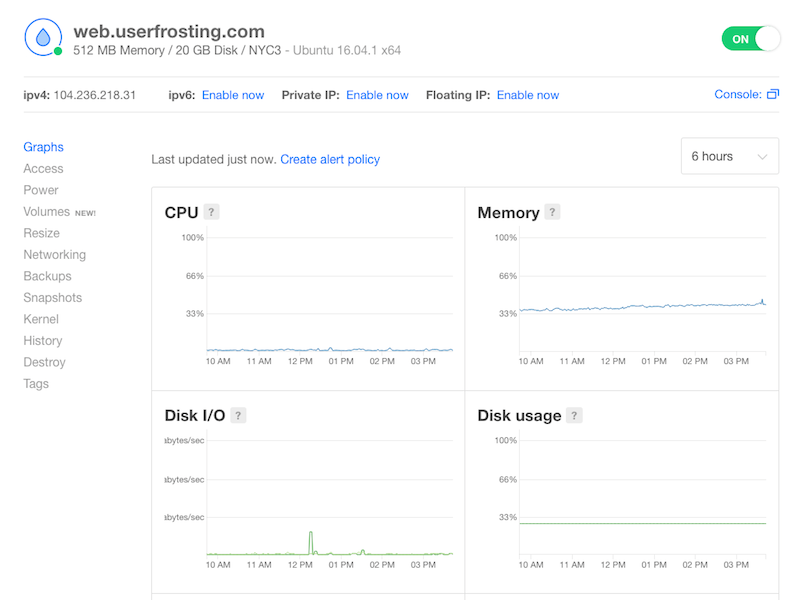Screen dimensions: 800x600
Task: Click Enable now for ipv6
Action: coord(233,95)
